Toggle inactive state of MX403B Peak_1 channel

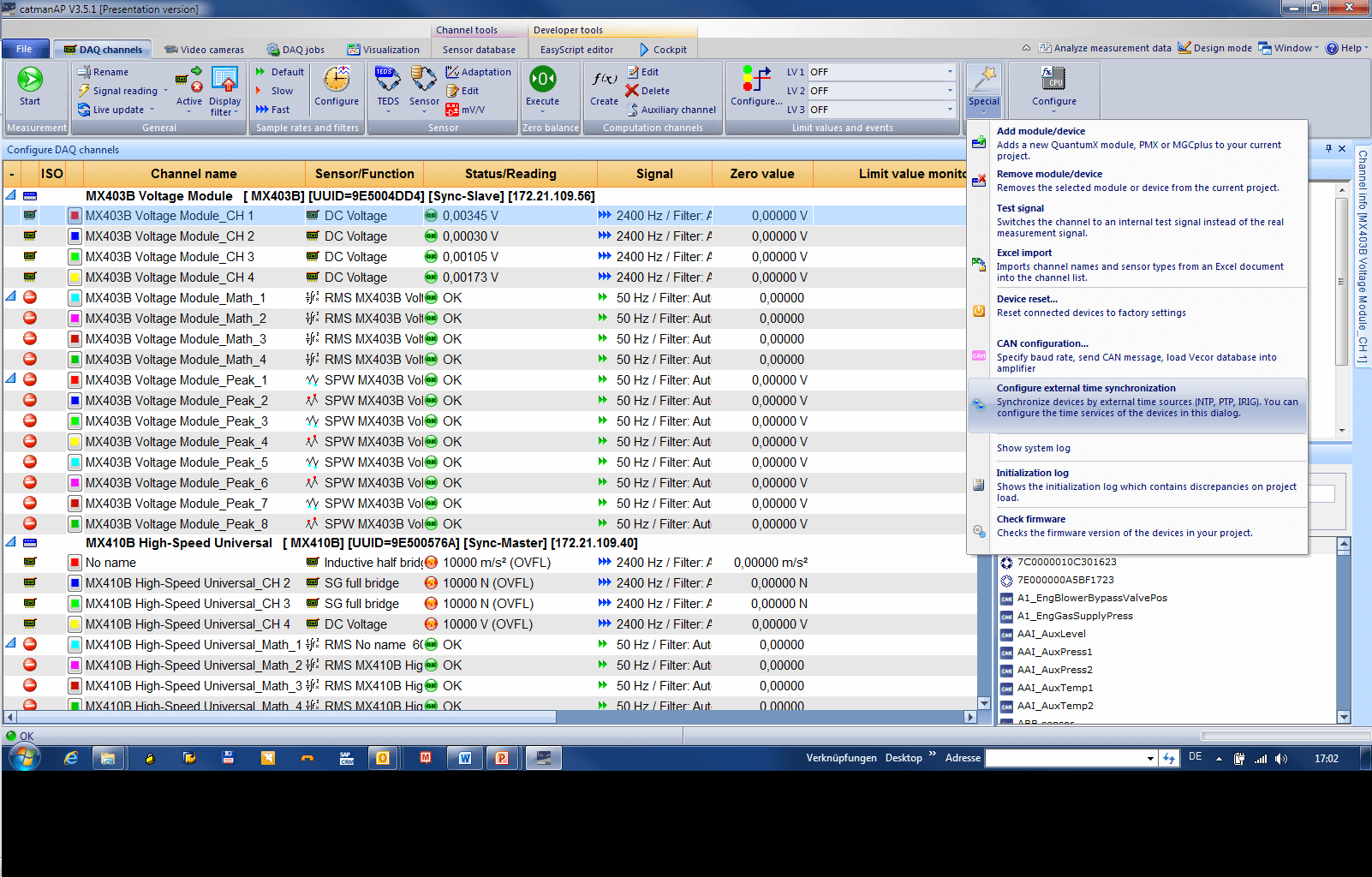coord(30,380)
